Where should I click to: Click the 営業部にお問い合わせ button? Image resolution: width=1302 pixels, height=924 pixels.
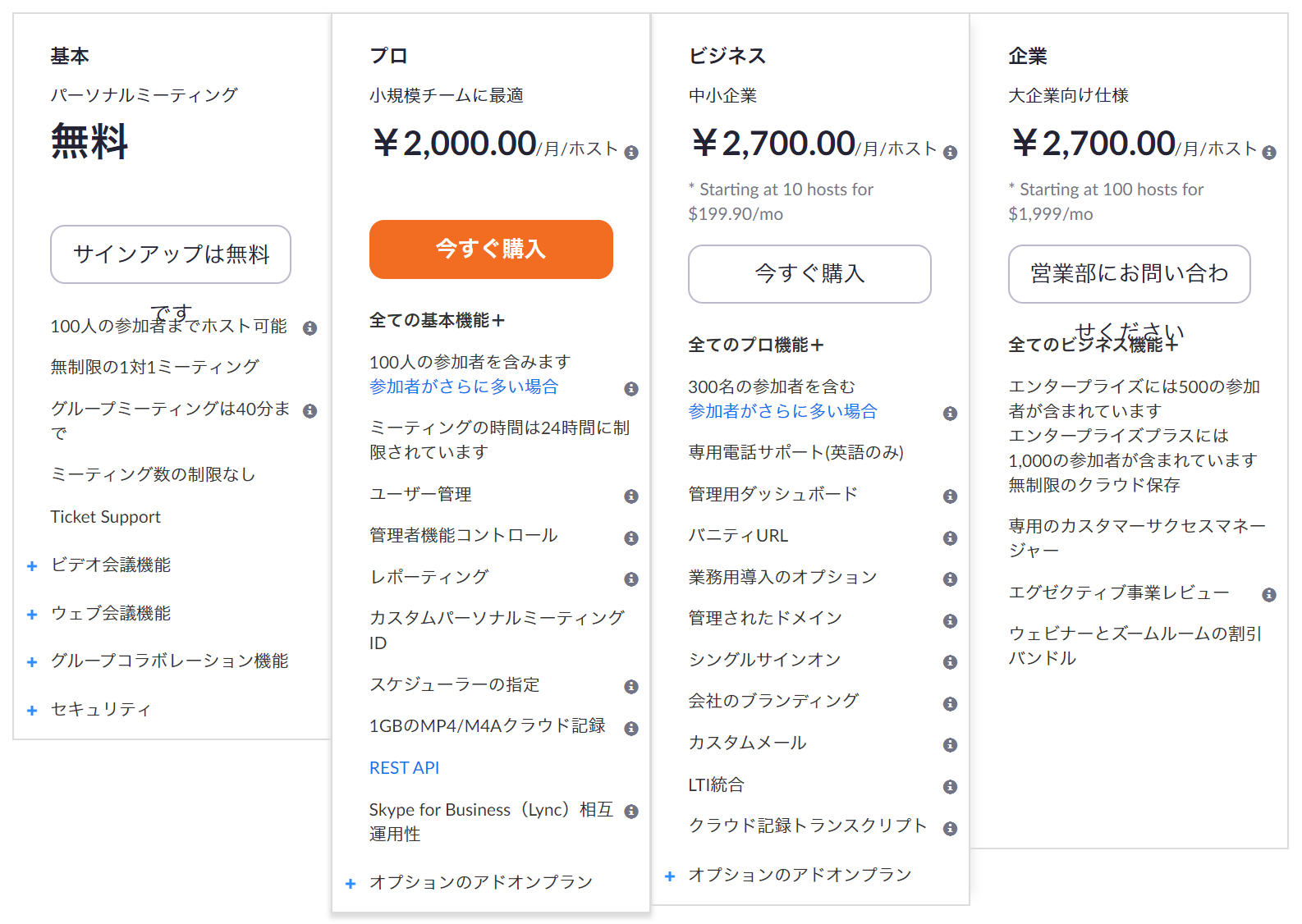pyautogui.click(x=1129, y=274)
